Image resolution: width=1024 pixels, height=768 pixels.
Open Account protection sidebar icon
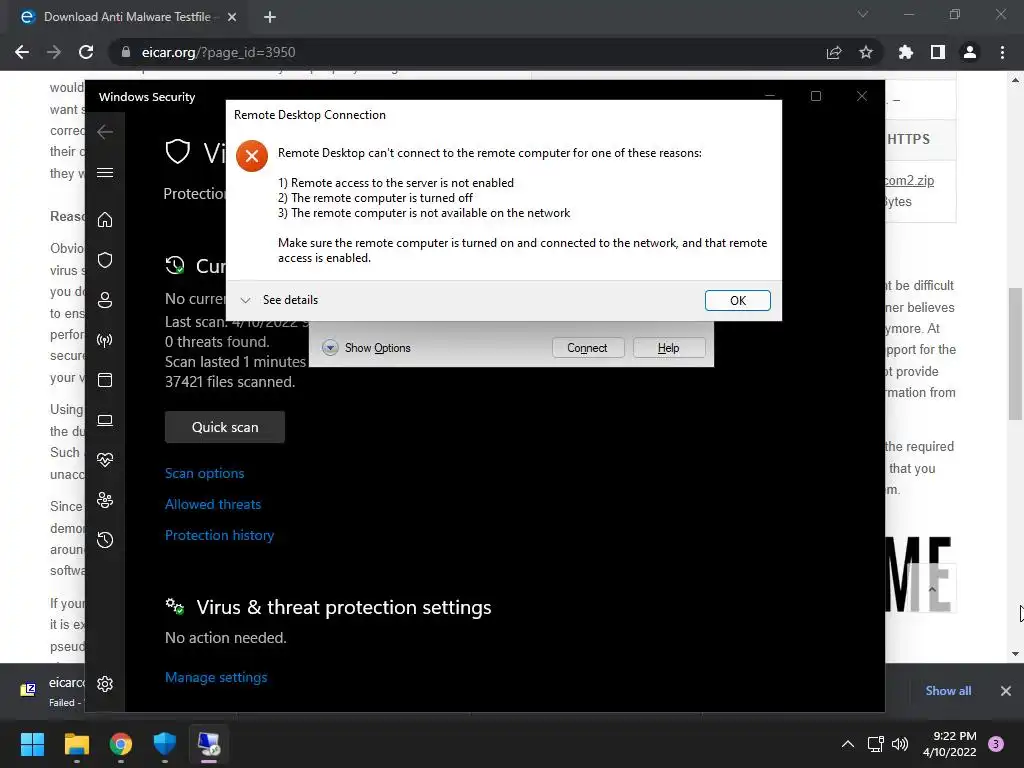coord(105,300)
